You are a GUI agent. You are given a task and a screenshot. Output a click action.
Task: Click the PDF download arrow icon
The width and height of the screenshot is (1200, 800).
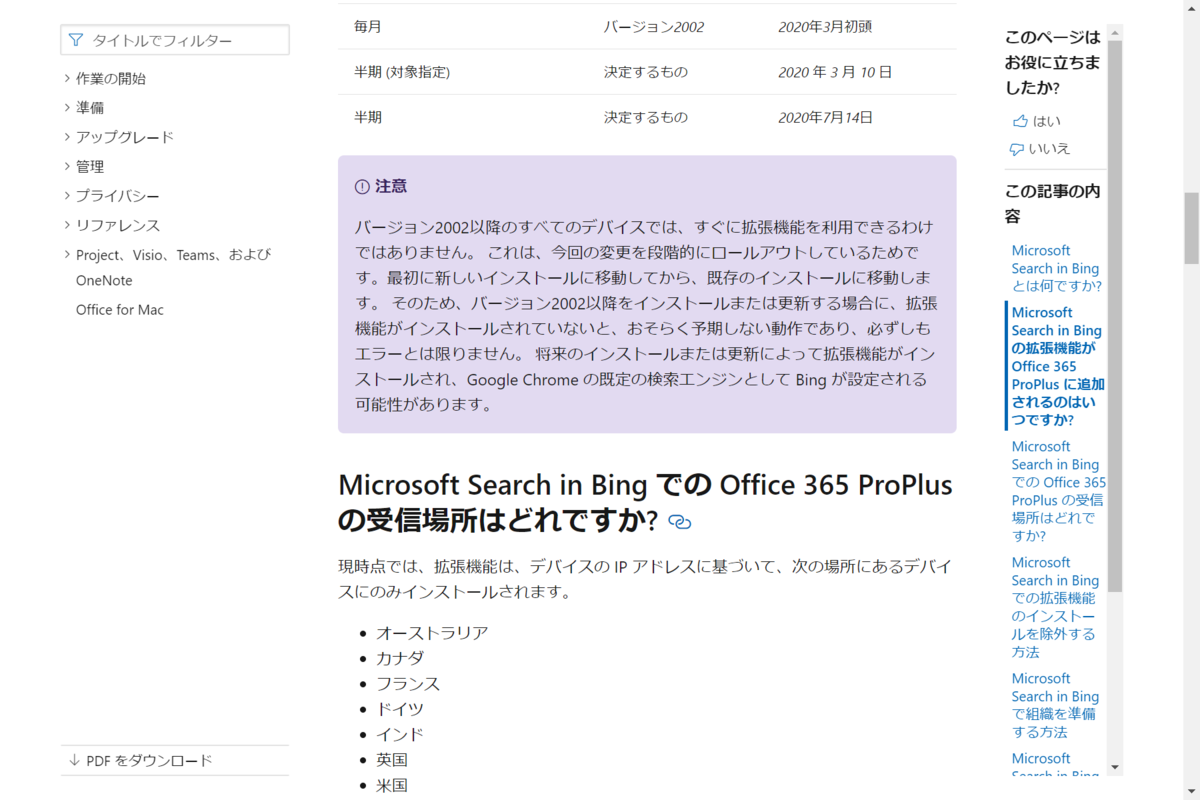74,760
